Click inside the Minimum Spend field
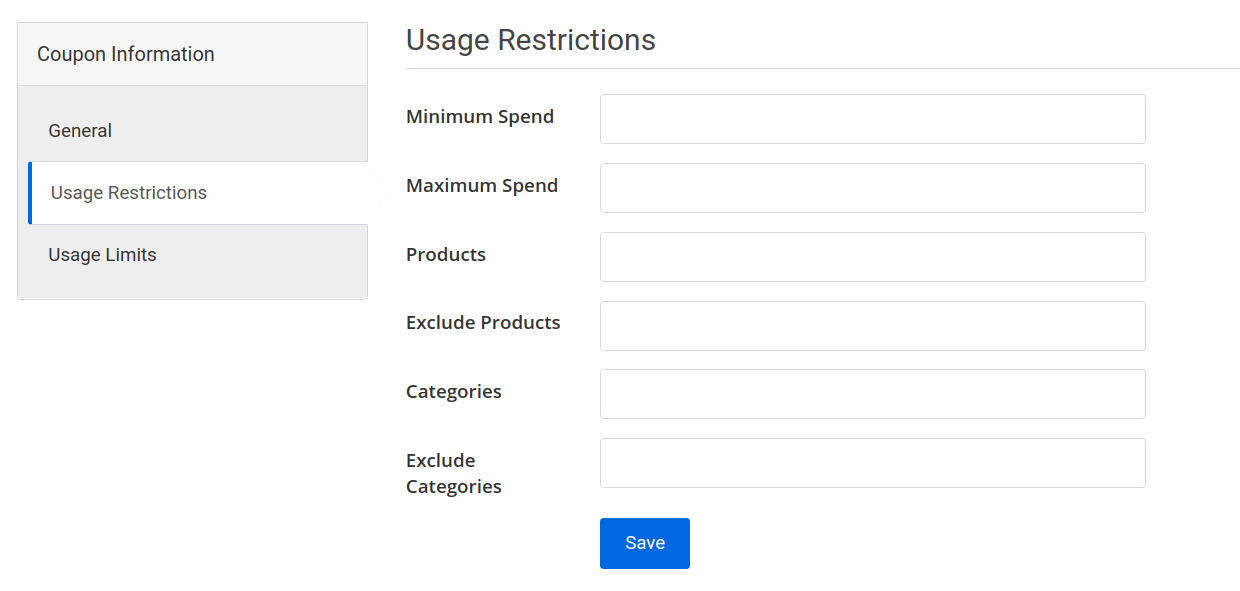 [x=872, y=118]
